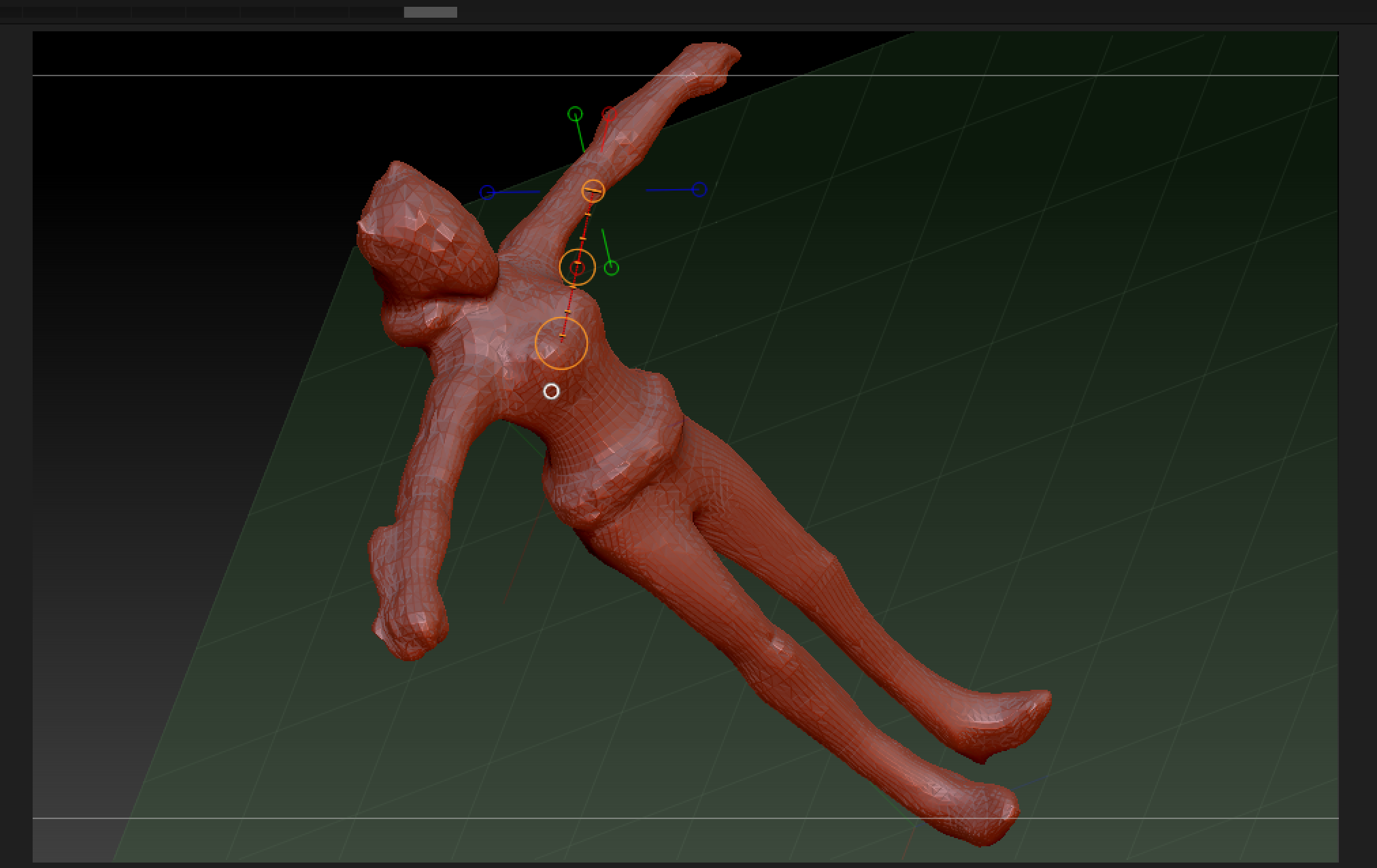
Task: Click the middle orange transpose circle at the armpit
Action: (578, 267)
